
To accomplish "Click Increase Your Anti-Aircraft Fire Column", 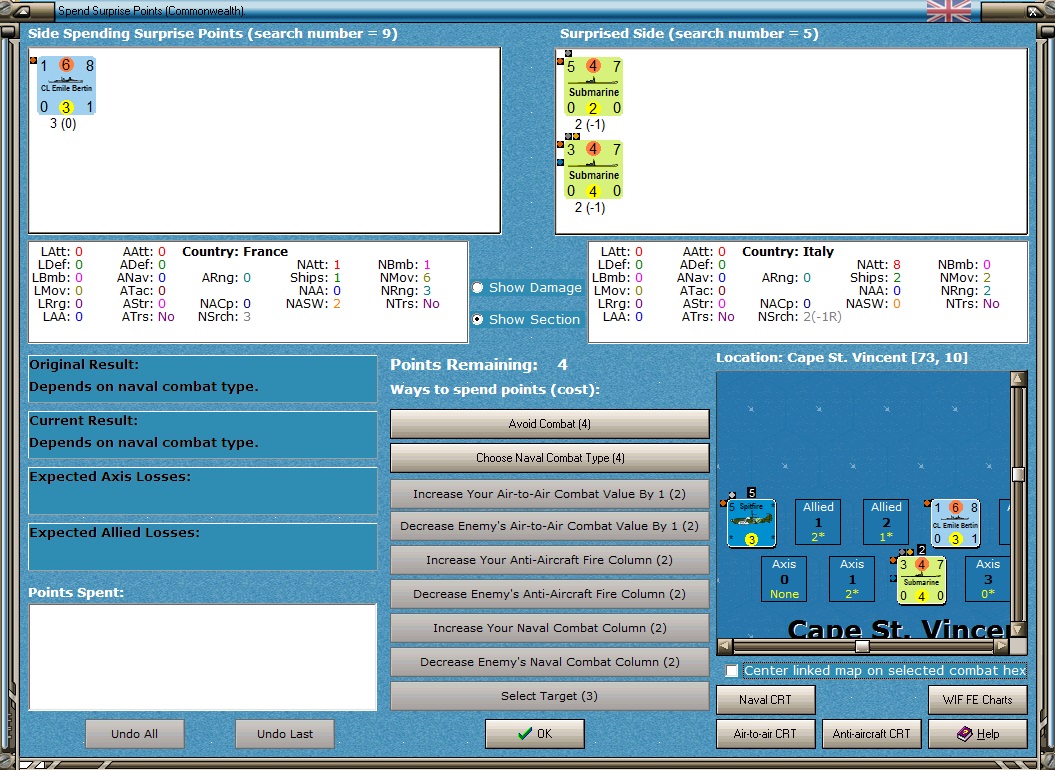I will click(x=550, y=560).
